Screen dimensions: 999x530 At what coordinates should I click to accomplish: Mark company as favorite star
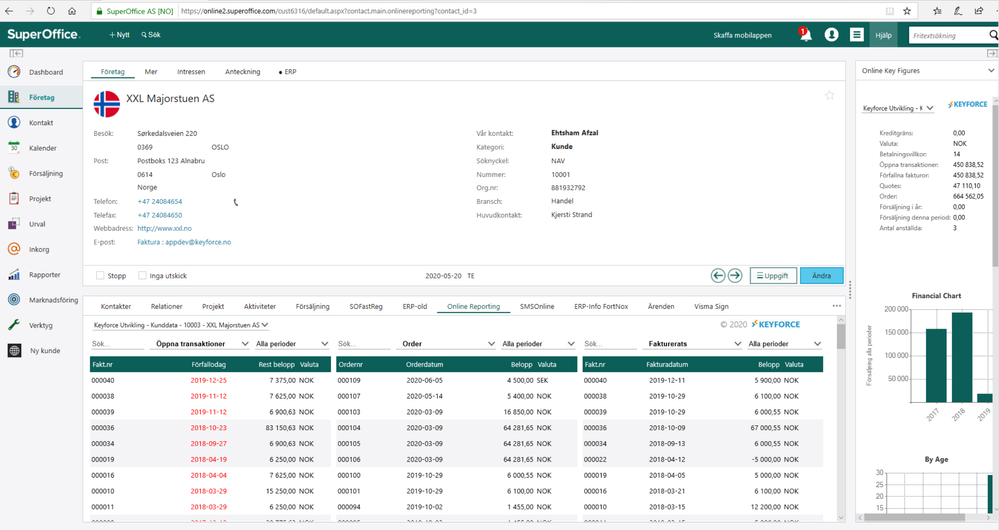pyautogui.click(x=830, y=96)
